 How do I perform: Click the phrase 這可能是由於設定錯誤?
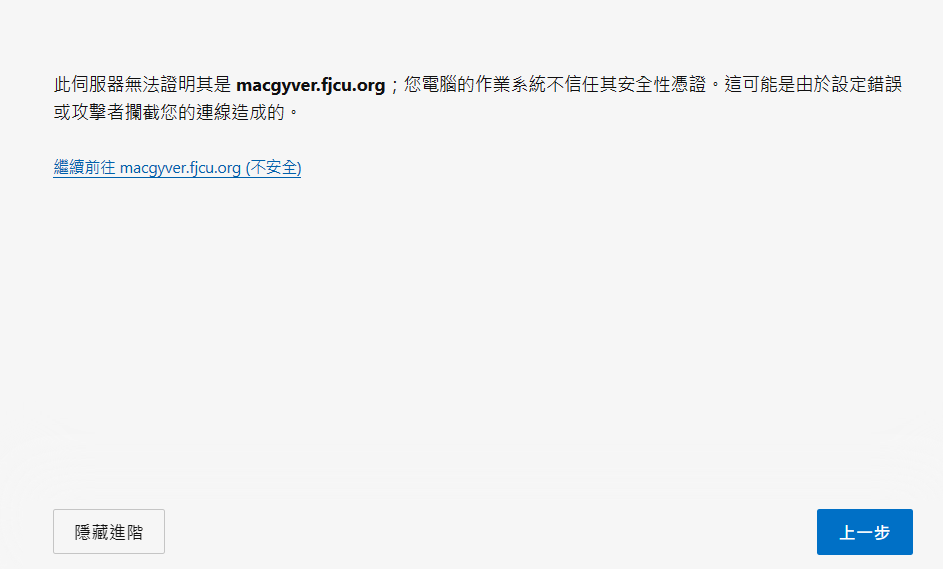[813, 85]
